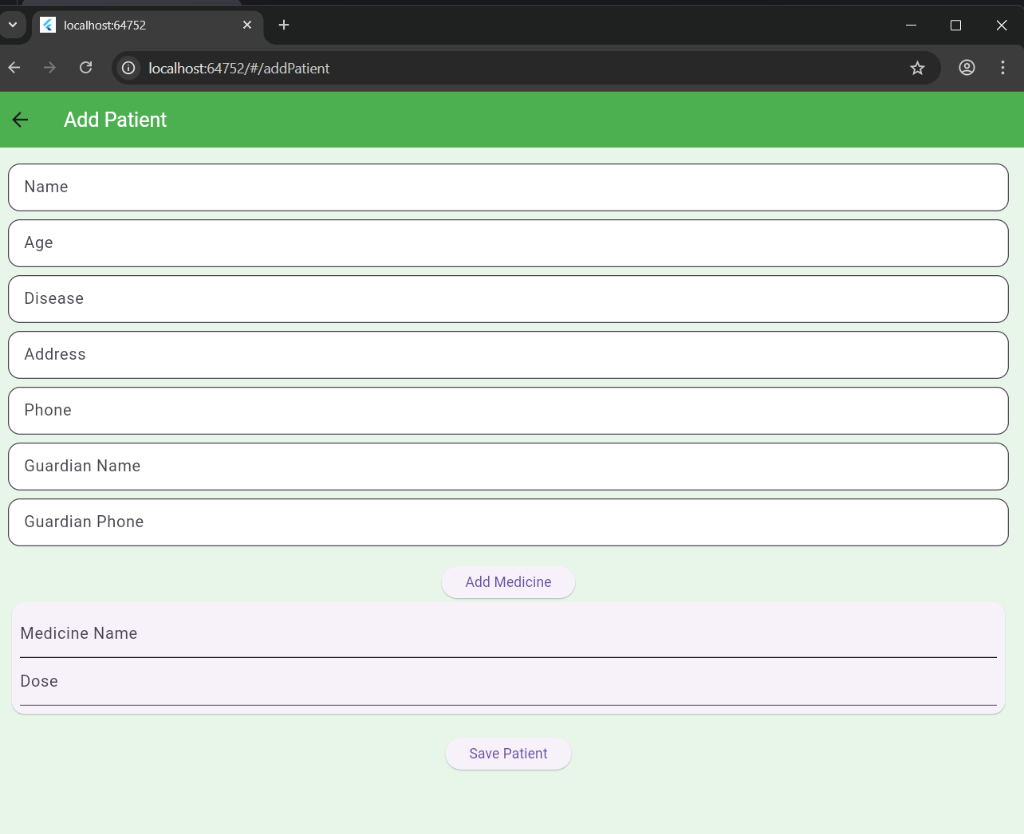Click into the Disease field
Viewport: 1024px width, 834px height.
[x=508, y=299]
